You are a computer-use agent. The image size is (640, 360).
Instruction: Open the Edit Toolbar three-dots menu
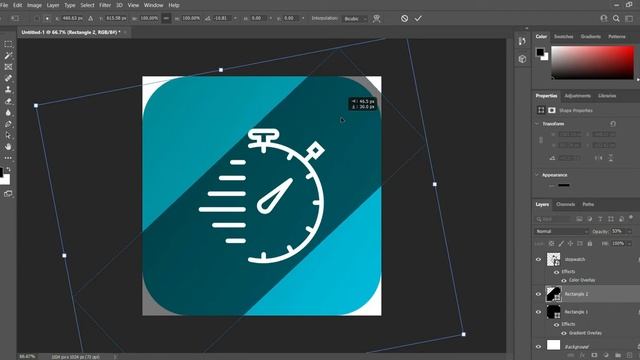tap(8, 158)
